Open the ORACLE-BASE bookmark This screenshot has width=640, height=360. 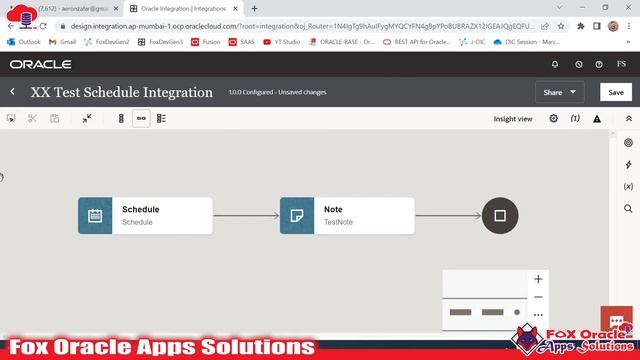click(342, 42)
